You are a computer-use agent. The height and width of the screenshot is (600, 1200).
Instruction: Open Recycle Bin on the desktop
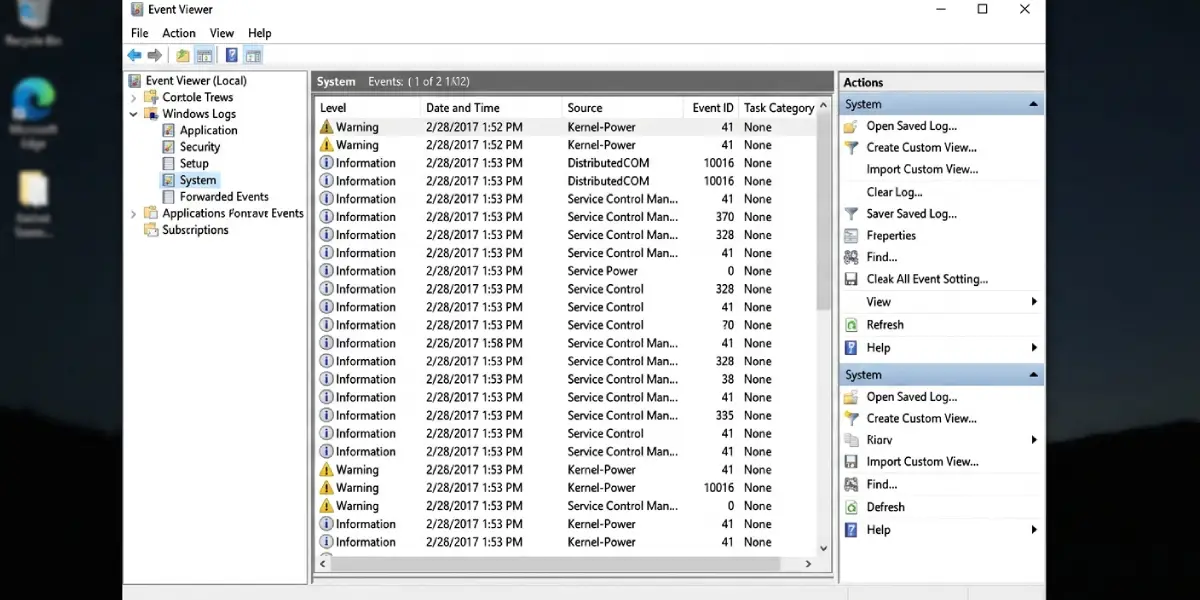33,24
